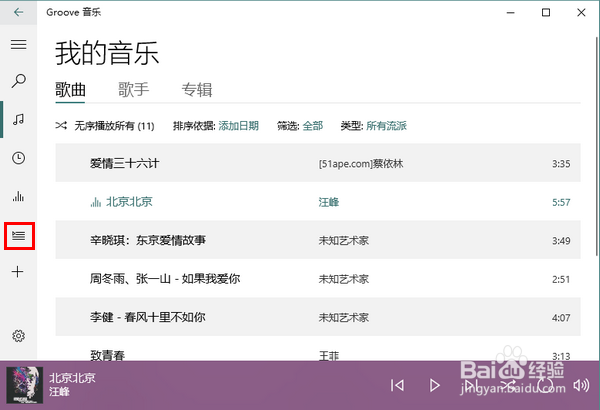Select the song 周冬雨、张一山 - 如果我爱你
This screenshot has width=600, height=410.
click(165, 279)
